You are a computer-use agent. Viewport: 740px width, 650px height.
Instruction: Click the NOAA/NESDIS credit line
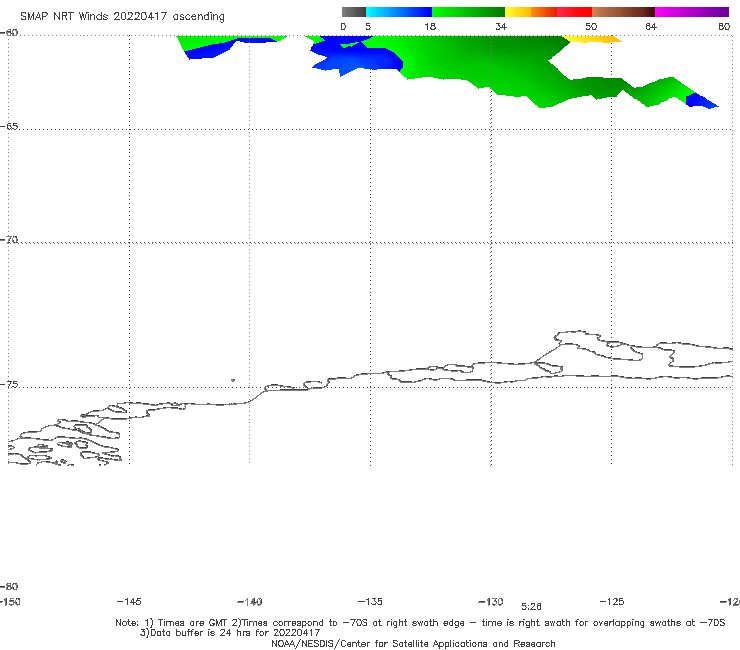click(x=413, y=643)
